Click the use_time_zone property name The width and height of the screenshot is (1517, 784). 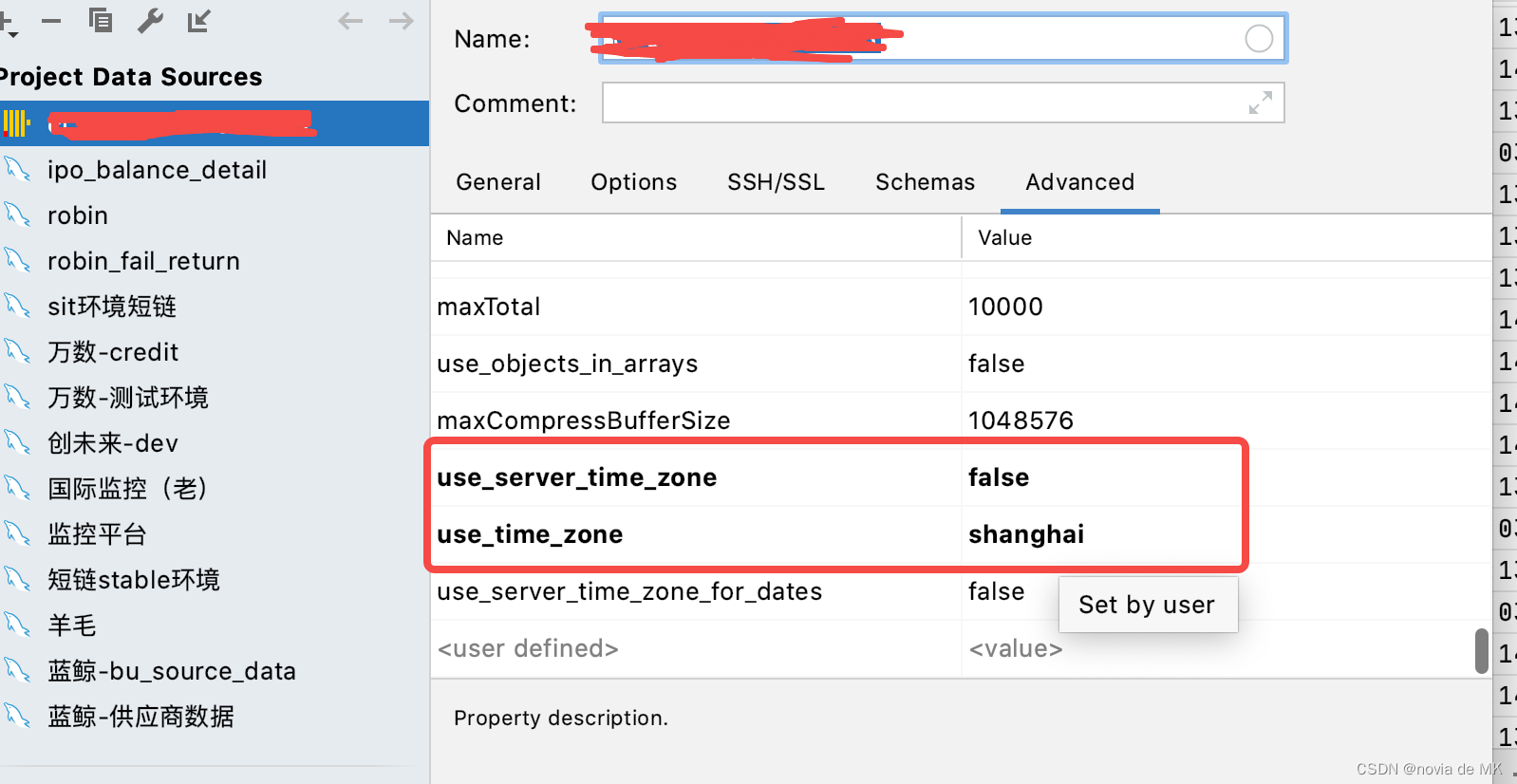pyautogui.click(x=530, y=534)
